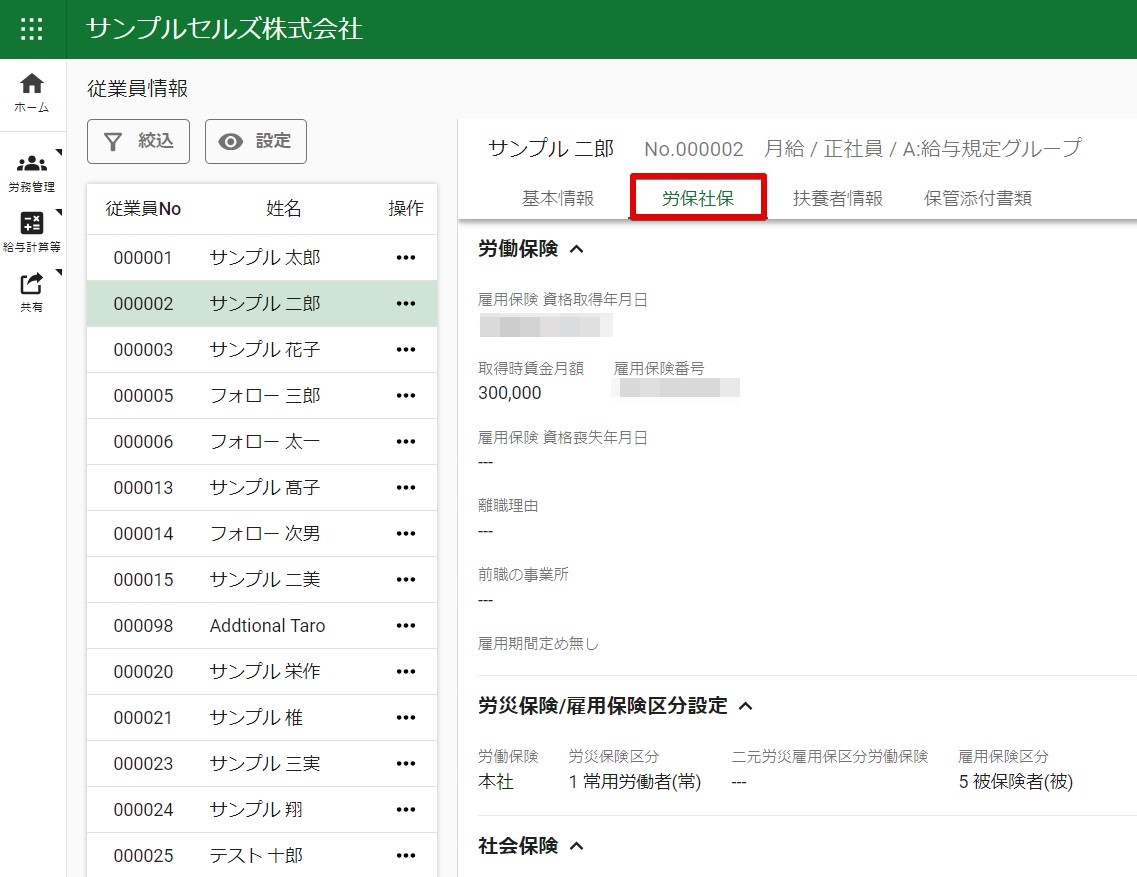Click the 本社 labor insurance value

point(496,782)
